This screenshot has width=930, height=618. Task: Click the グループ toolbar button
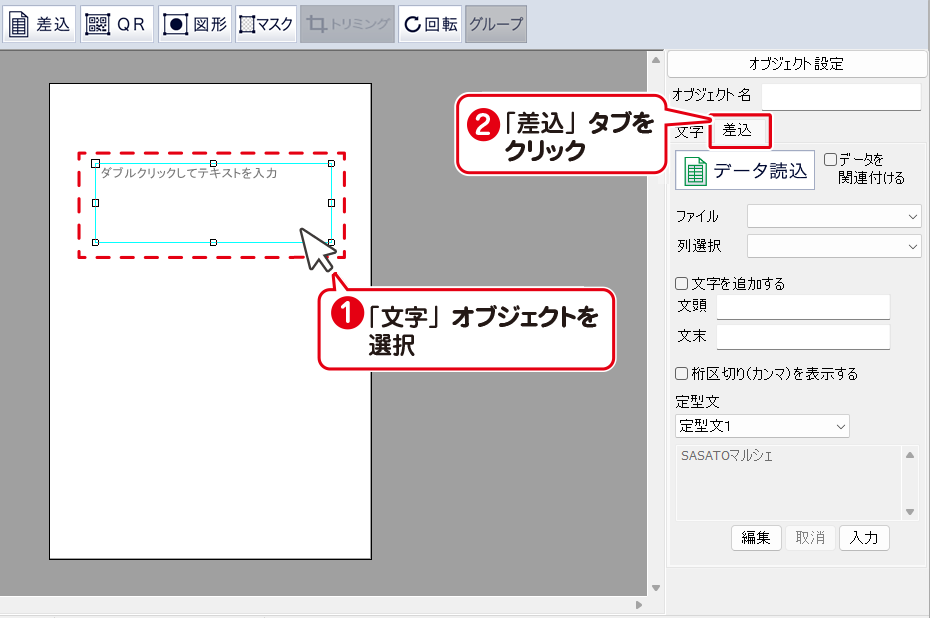pyautogui.click(x=496, y=25)
